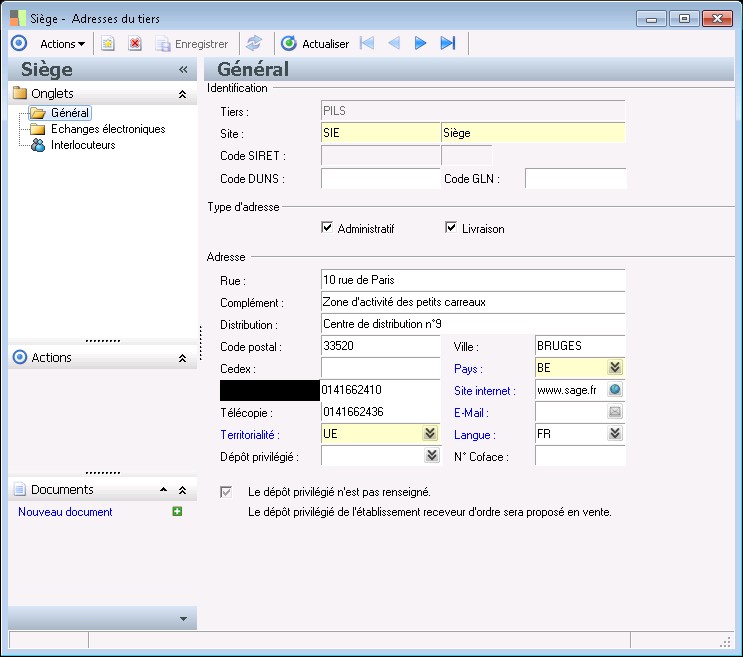
Task: Click the Actualiser refresh icon
Action: (x=289, y=44)
